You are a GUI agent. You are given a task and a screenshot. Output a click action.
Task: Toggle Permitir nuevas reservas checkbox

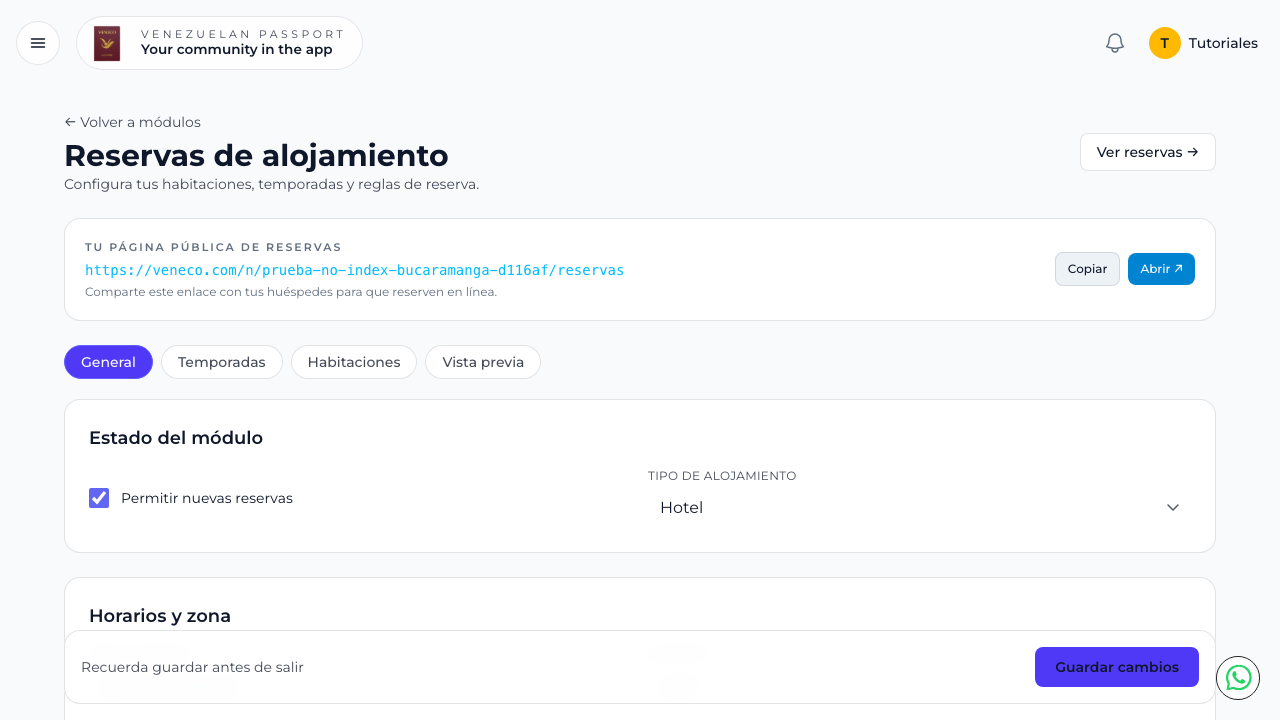pos(99,498)
